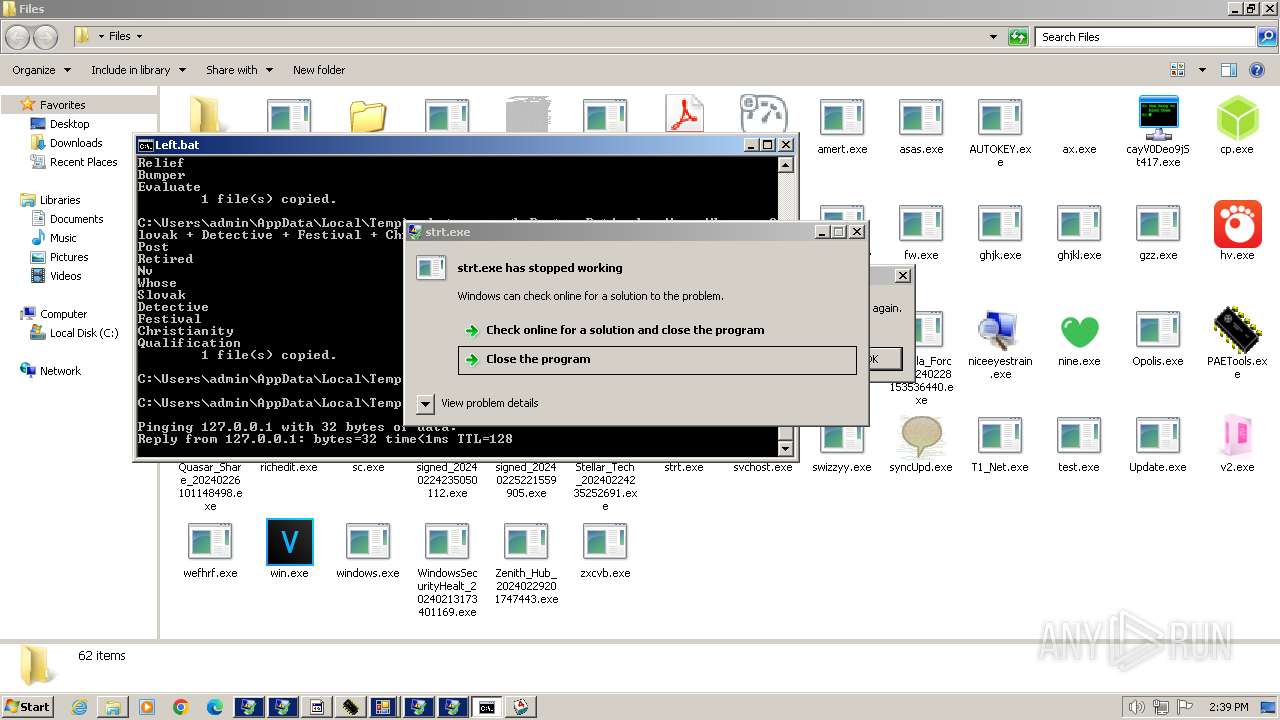Select win.exe icon with V logo
Screen dimensions: 1280x720
tap(289, 542)
